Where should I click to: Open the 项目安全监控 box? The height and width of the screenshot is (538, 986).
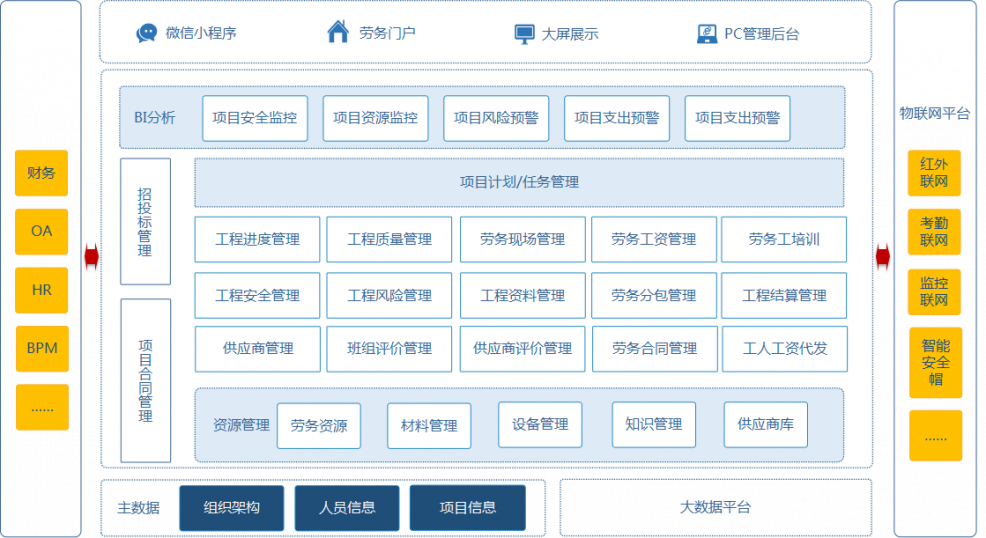click(x=255, y=118)
